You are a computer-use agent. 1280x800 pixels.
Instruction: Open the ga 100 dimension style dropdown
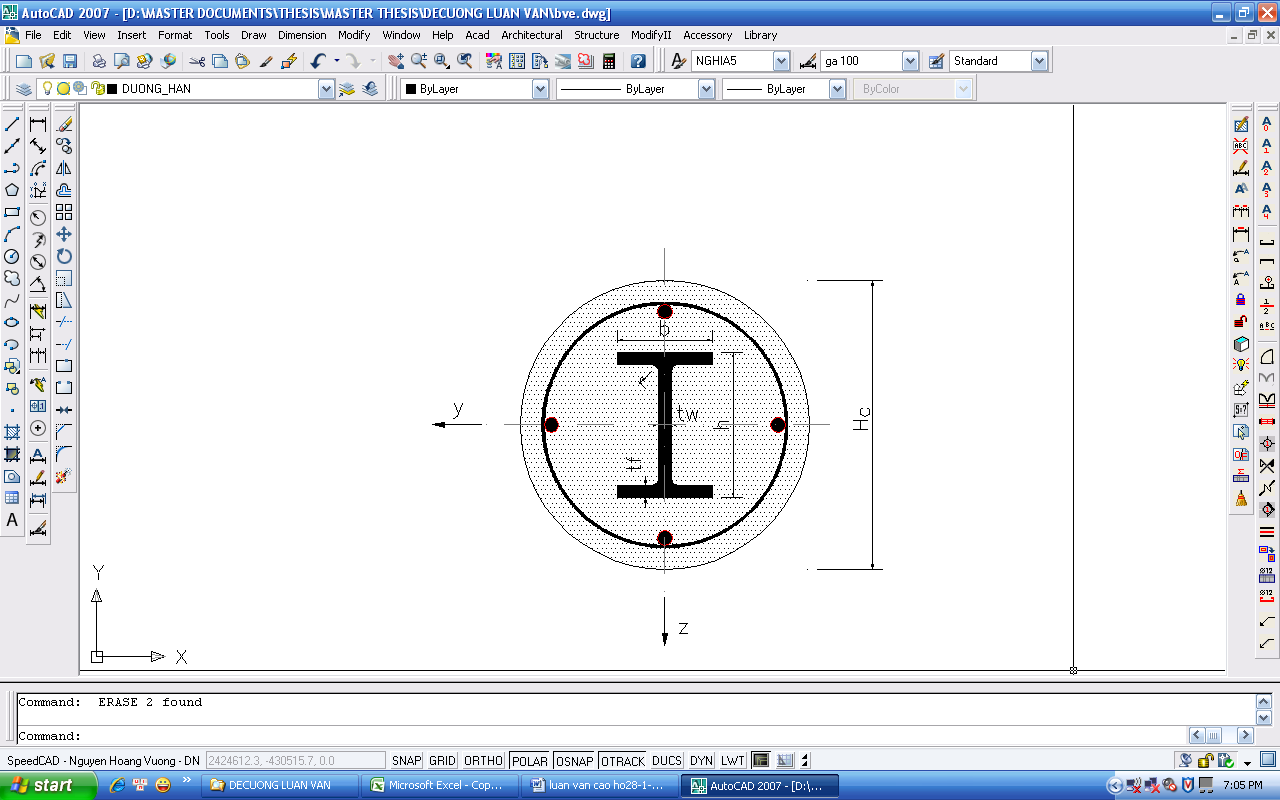[x=910, y=61]
